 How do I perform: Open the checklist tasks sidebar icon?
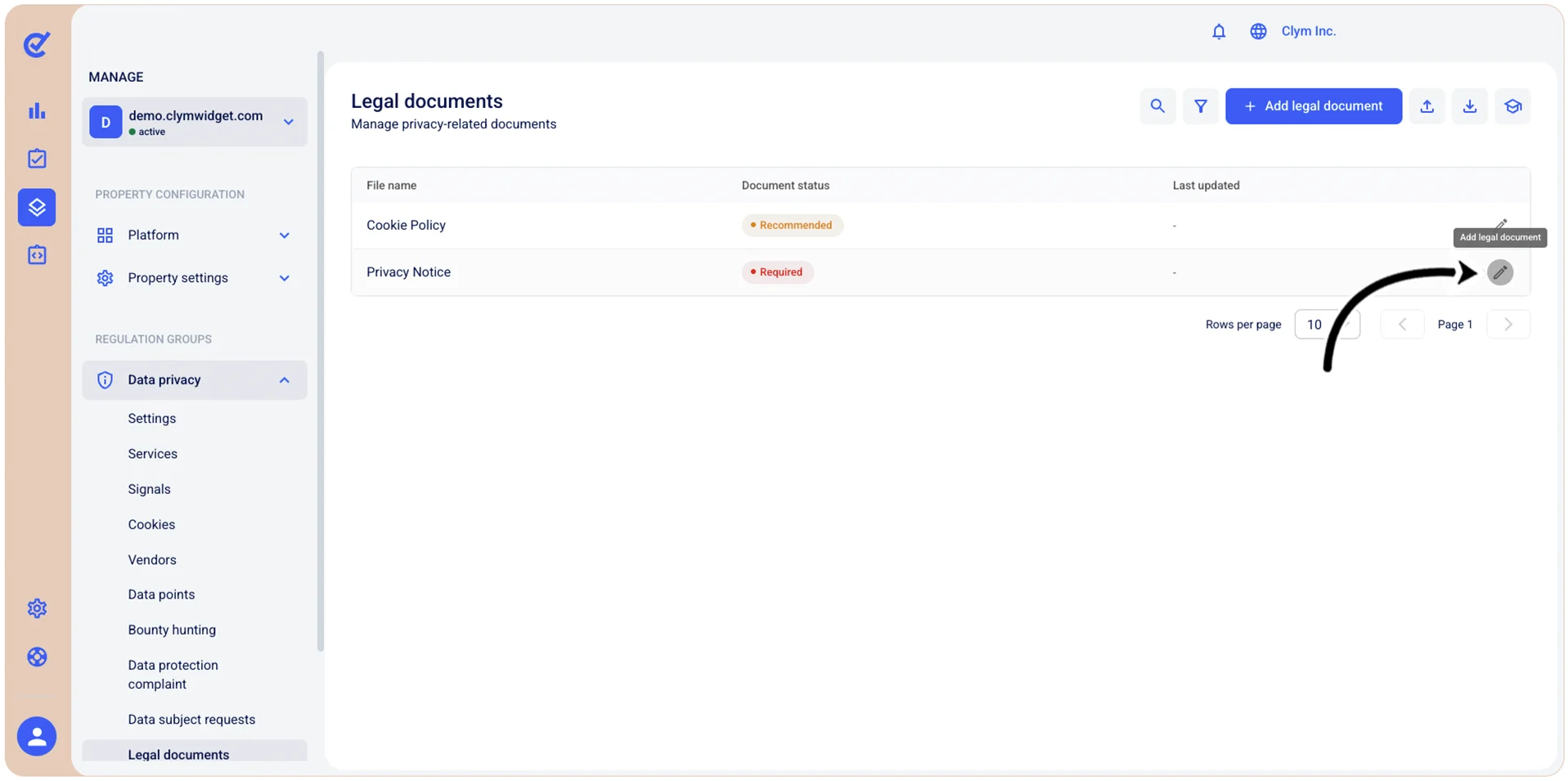coord(37,159)
